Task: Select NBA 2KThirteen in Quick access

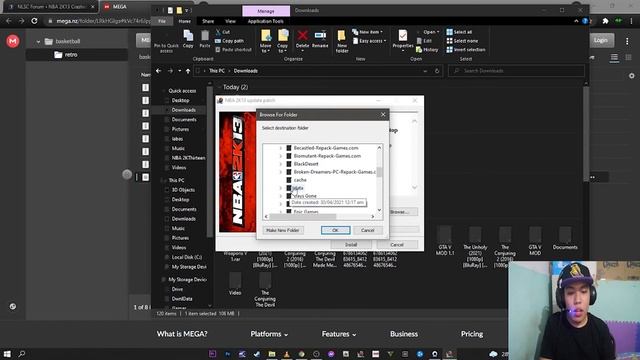Action: tap(188, 158)
